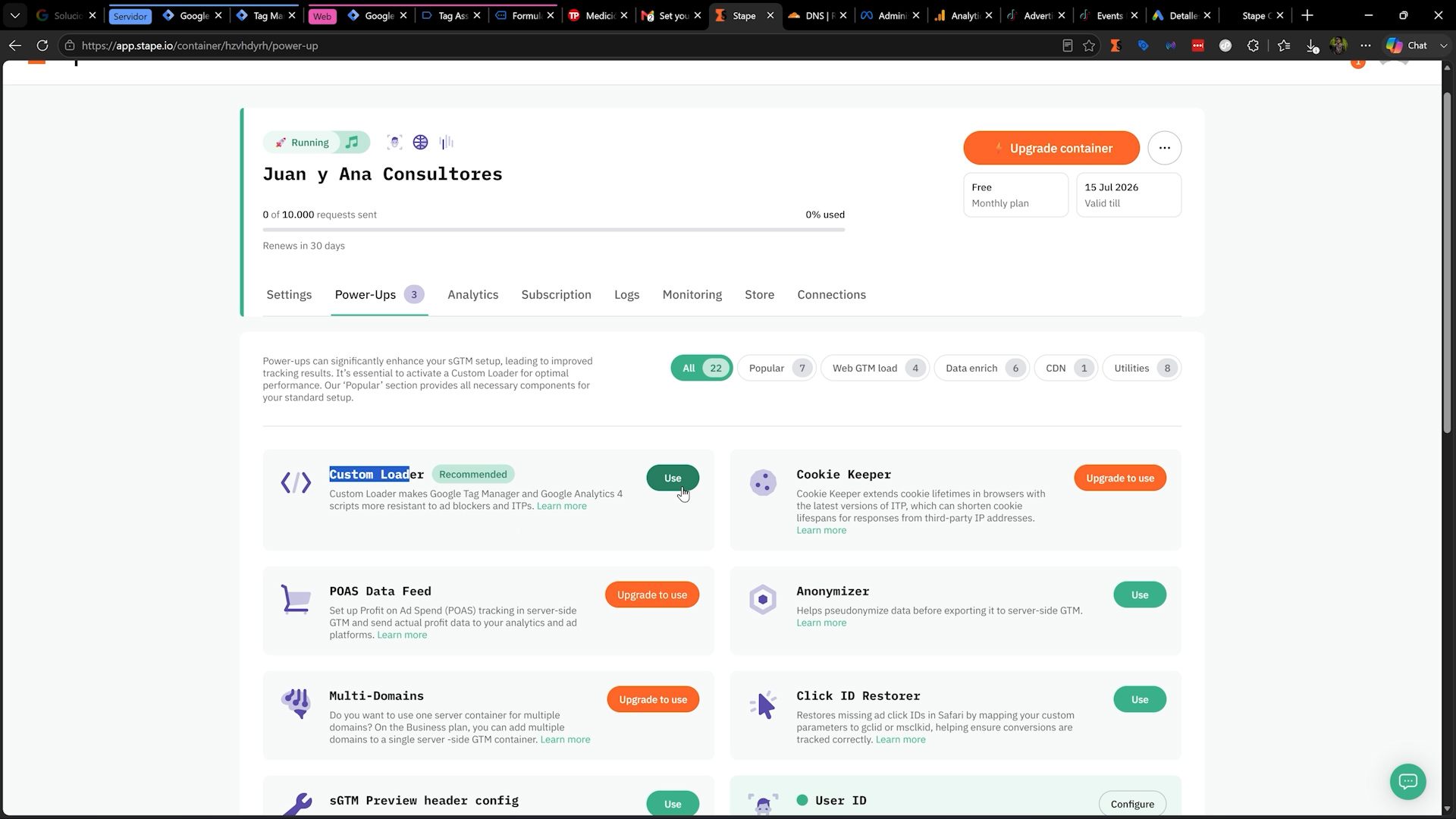Screen dimensions: 1456x819
Task: Use the Click ID Restorer power-up
Action: [x=1140, y=699]
